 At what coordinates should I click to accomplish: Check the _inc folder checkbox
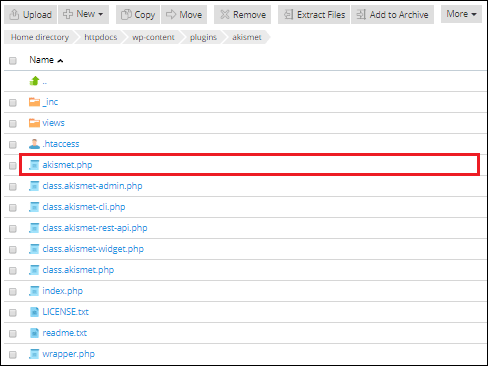point(13,103)
